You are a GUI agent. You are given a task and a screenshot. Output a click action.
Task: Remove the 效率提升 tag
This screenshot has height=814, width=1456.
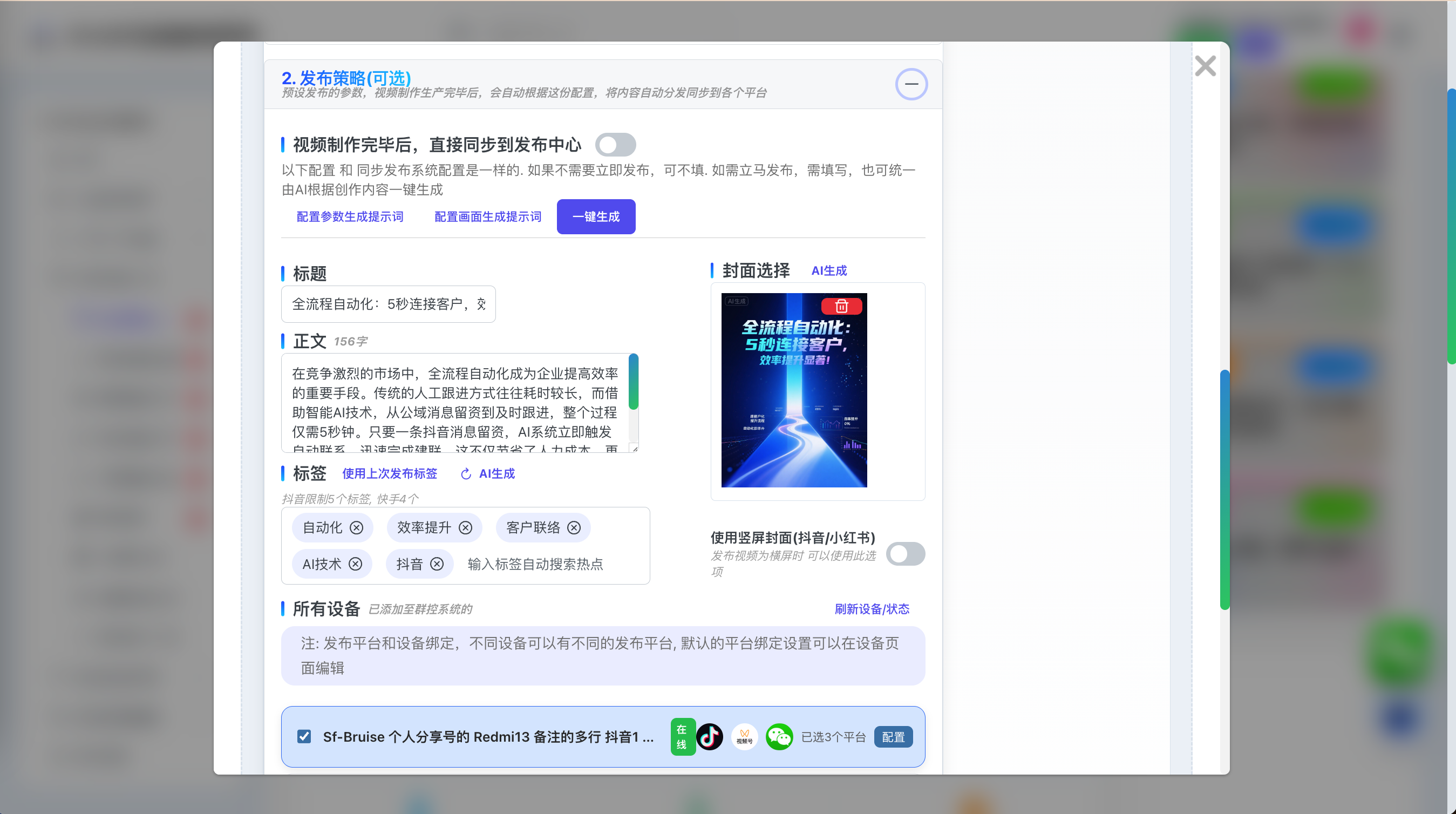pos(465,527)
